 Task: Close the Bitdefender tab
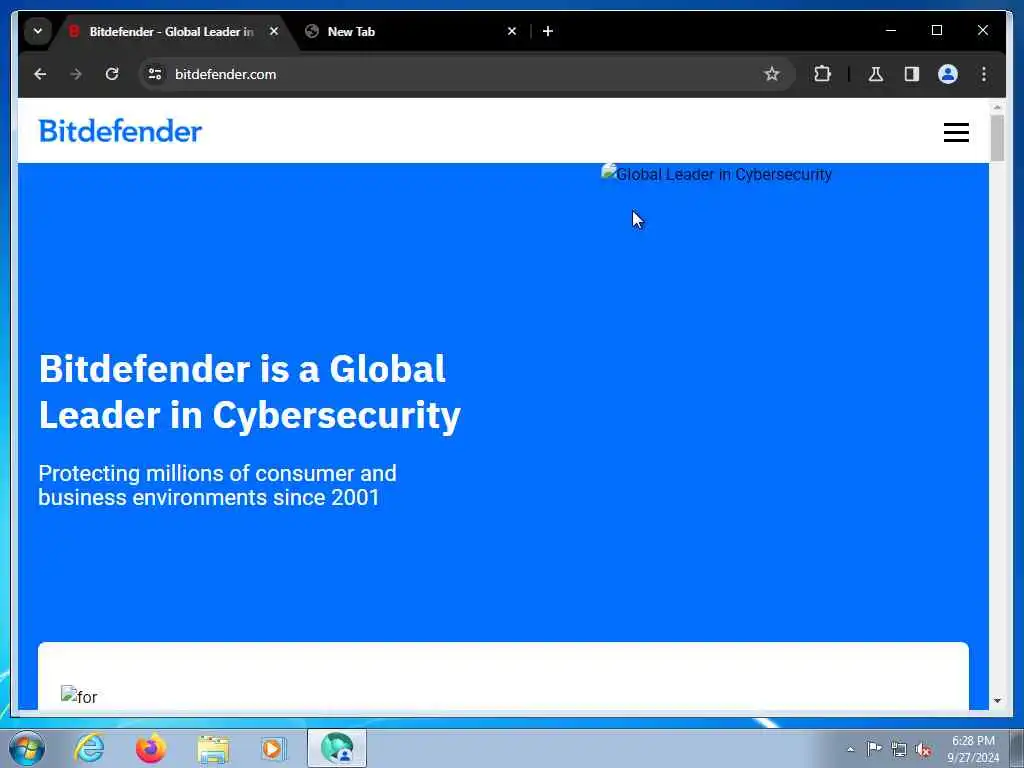[274, 31]
